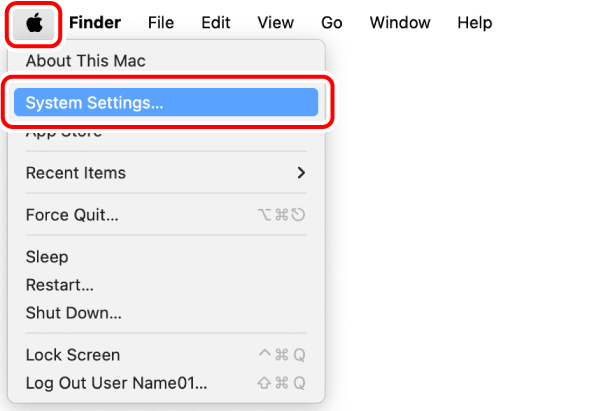Open the partially hidden App Store entry
Image resolution: width=600 pixels, height=411 pixels.
(x=64, y=133)
